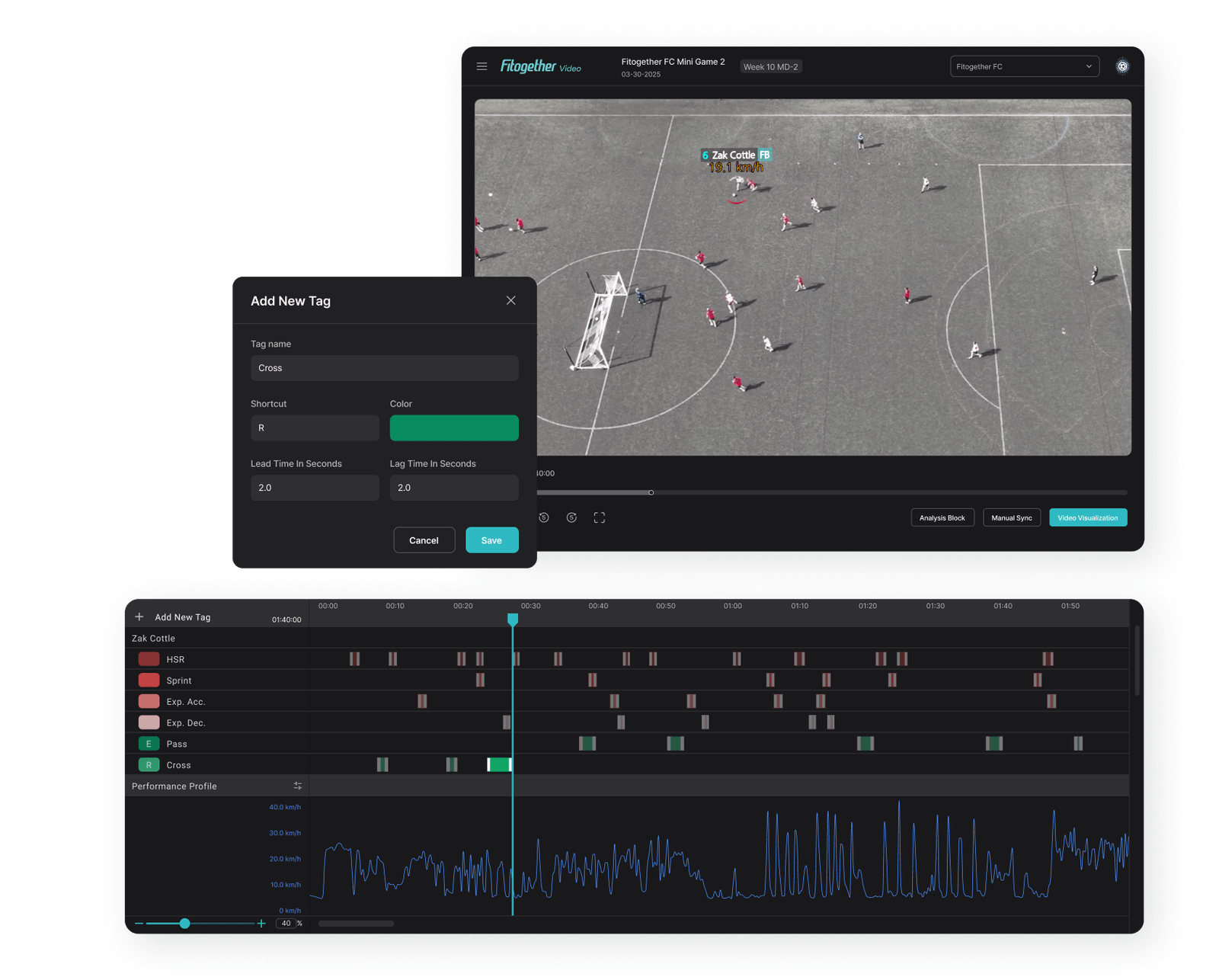Close the Add New Tag dialog

tap(510, 300)
